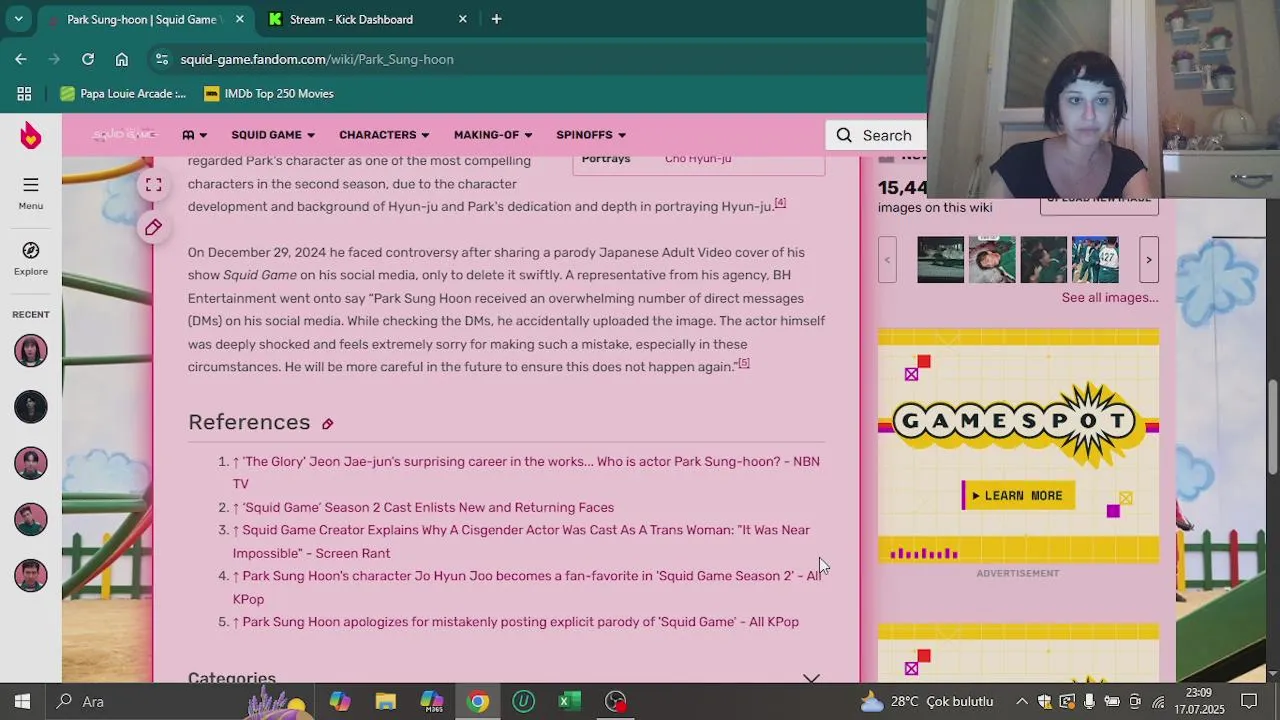
Task: Click the Search magnifier on wiki
Action: point(844,135)
